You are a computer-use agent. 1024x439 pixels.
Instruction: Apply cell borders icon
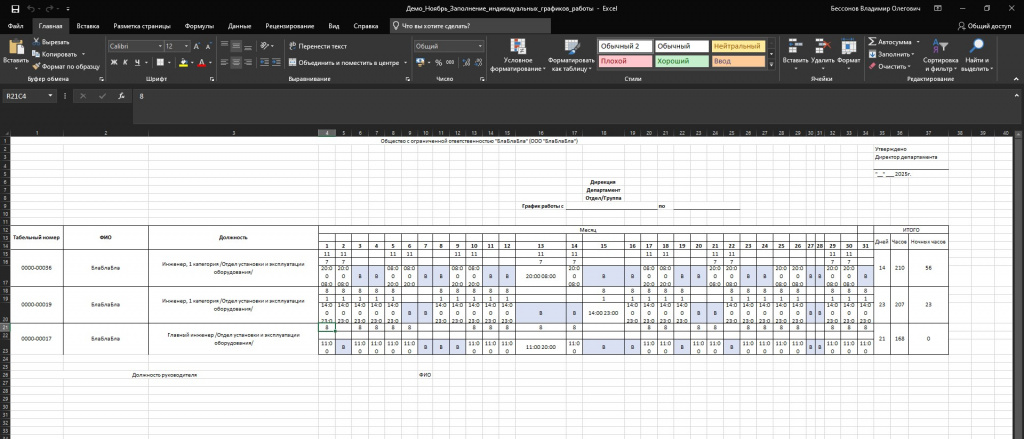tap(159, 63)
